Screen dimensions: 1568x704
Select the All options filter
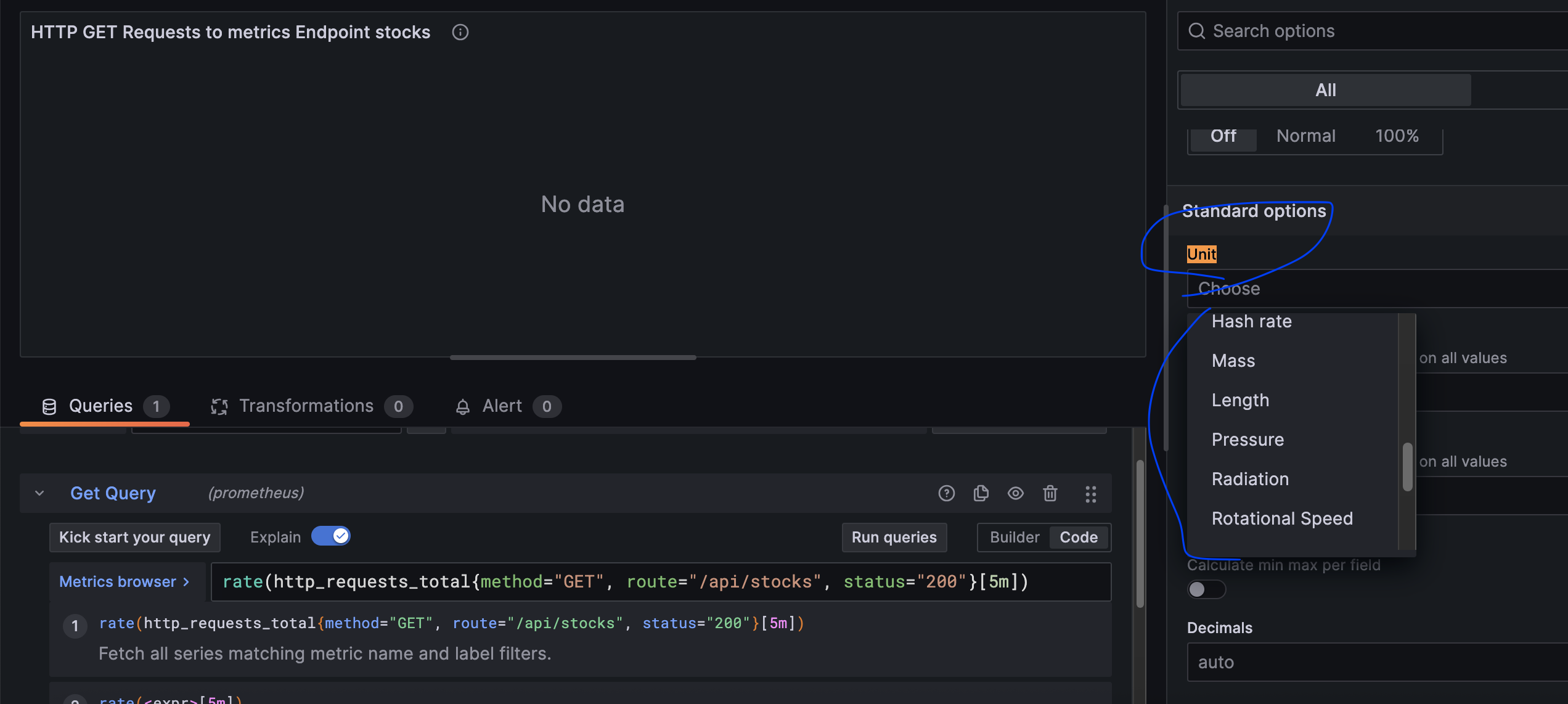tap(1326, 90)
